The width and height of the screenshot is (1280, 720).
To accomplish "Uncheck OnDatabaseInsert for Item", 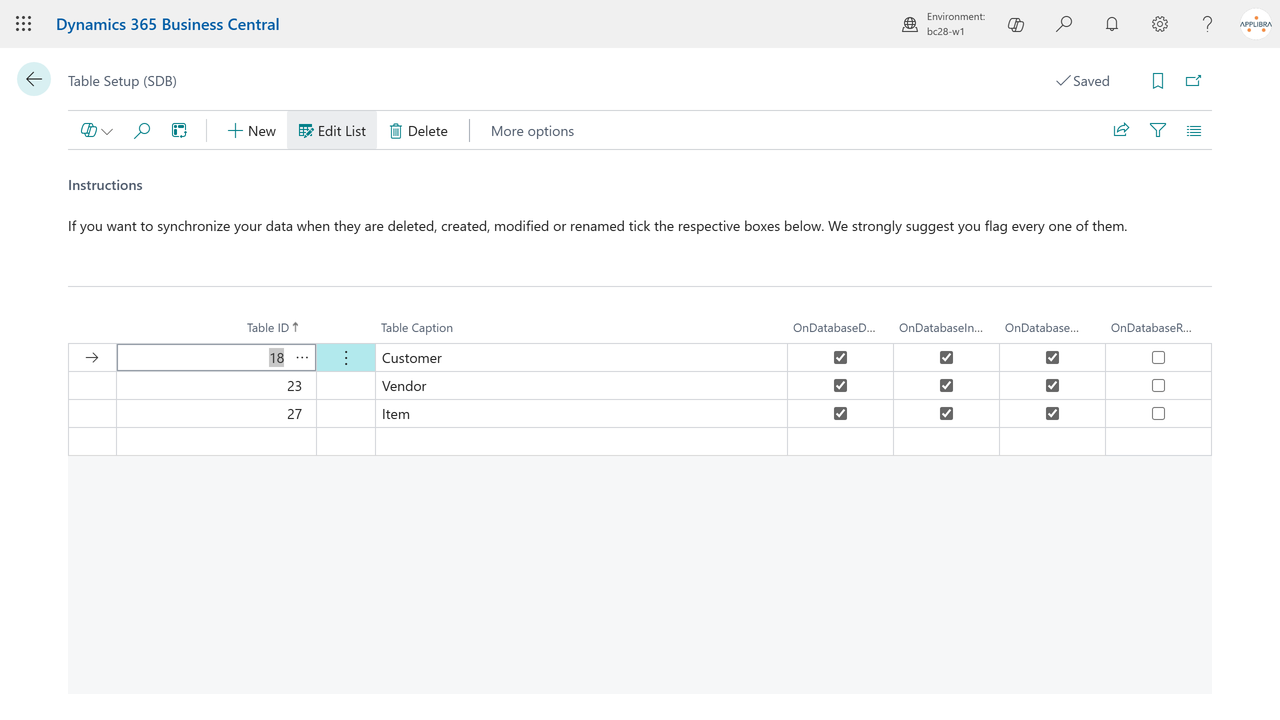I will [946, 414].
